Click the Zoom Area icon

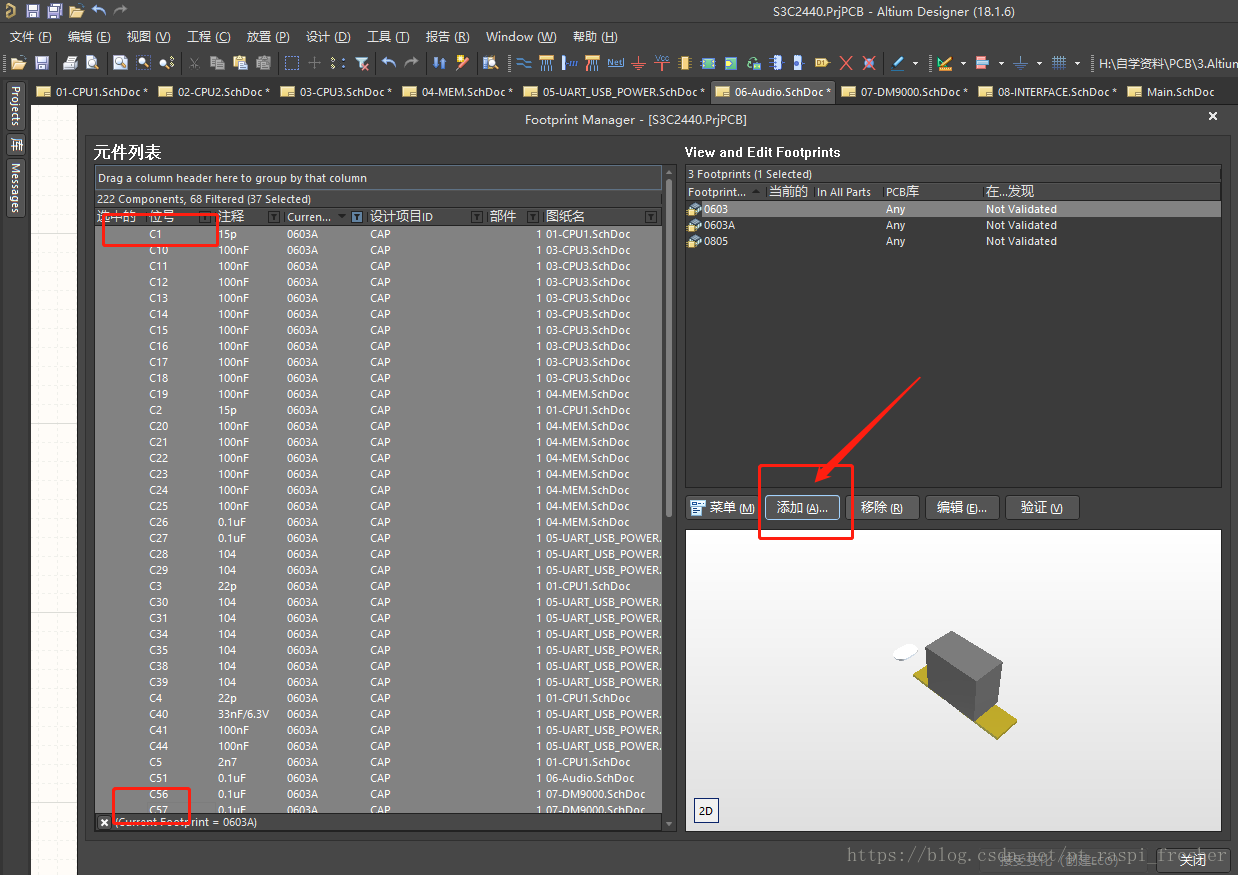click(143, 63)
